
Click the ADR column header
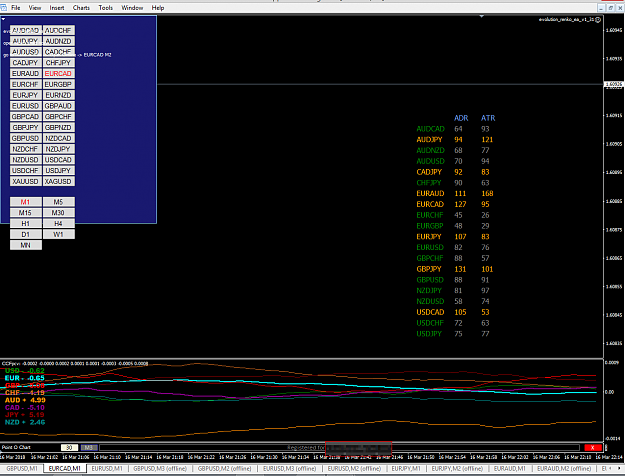[x=461, y=118]
